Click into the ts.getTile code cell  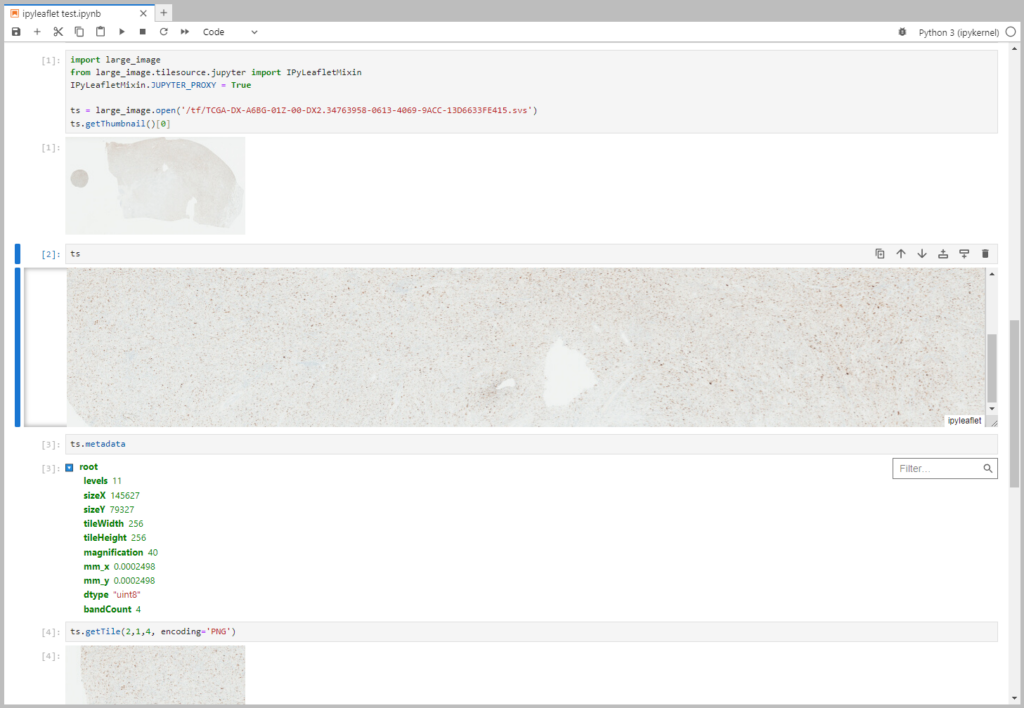(x=531, y=632)
